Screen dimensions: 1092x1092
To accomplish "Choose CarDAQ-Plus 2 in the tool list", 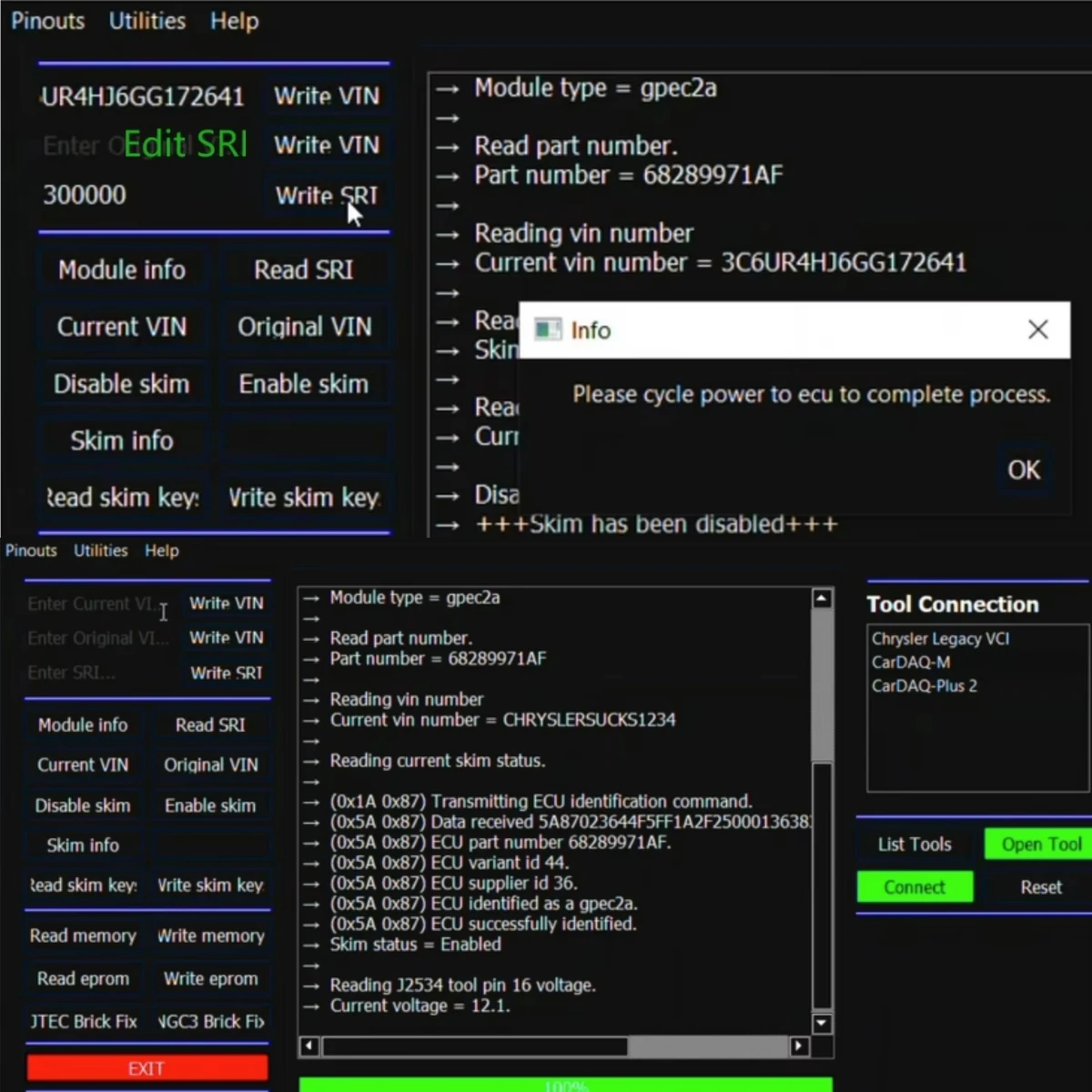I will pos(924,685).
